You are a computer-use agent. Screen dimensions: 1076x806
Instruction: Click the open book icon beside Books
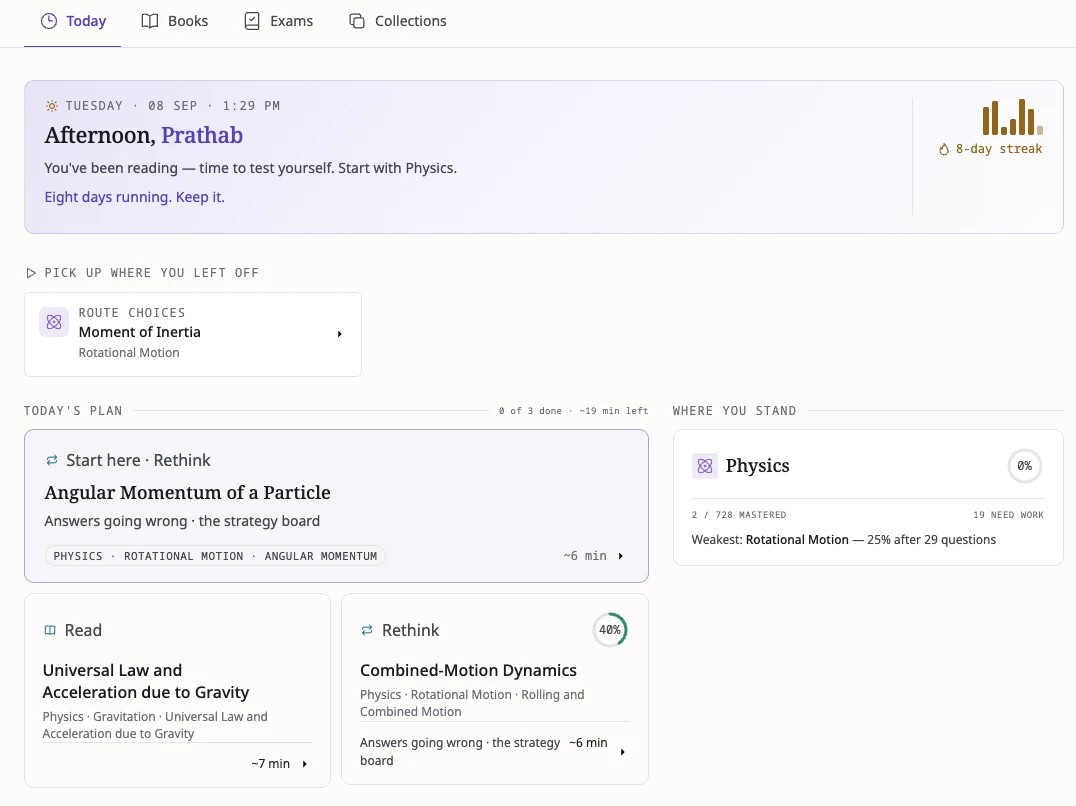[x=150, y=21]
